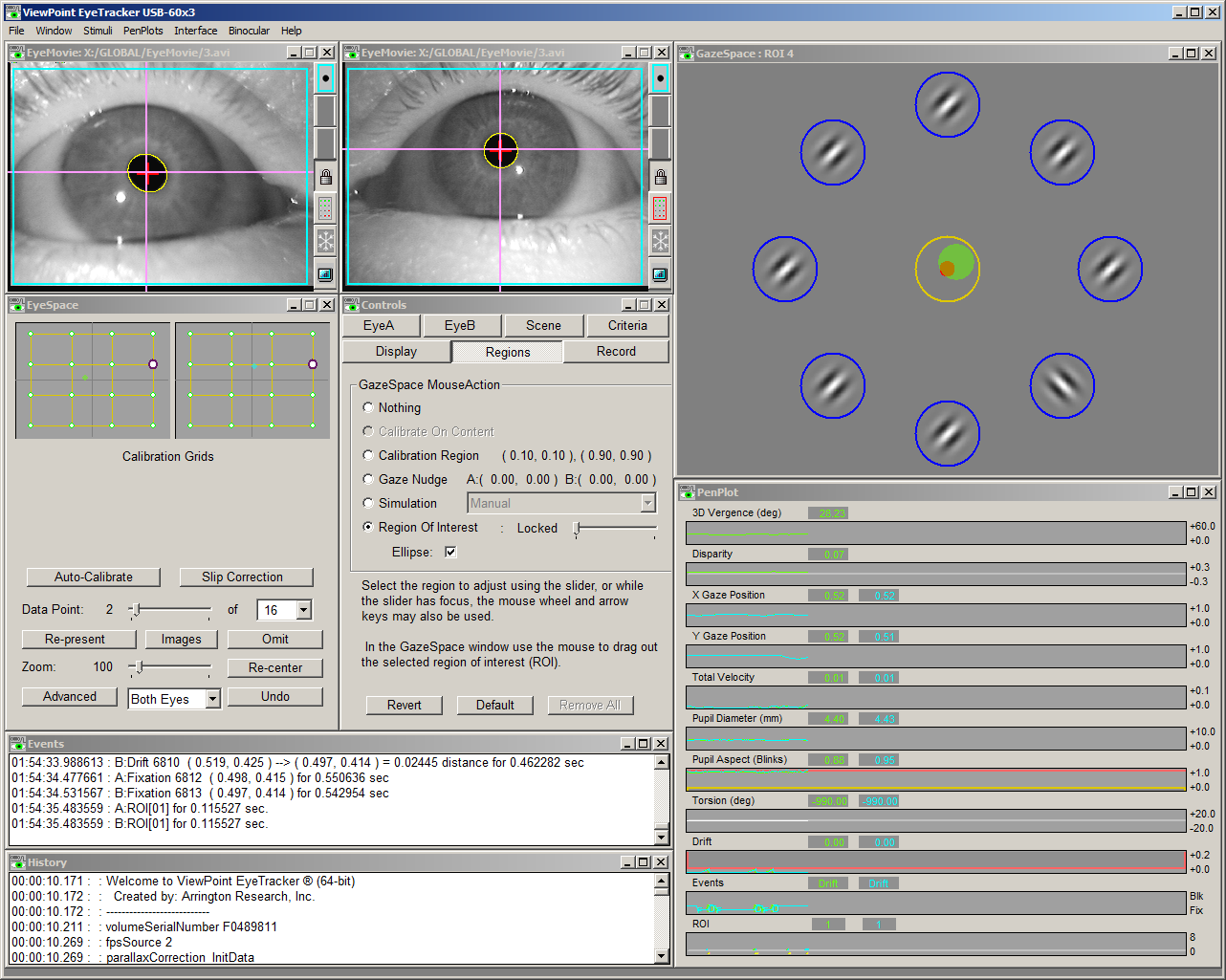The height and width of the screenshot is (980, 1226).
Task: Select the snowflake freeze icon in EyeMovie panel
Action: click(325, 241)
